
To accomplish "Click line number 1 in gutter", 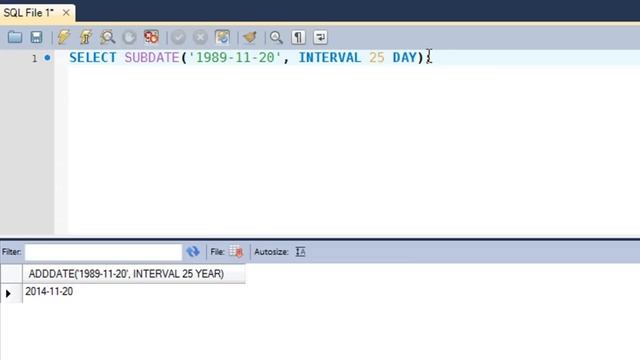I will click(x=35, y=58).
